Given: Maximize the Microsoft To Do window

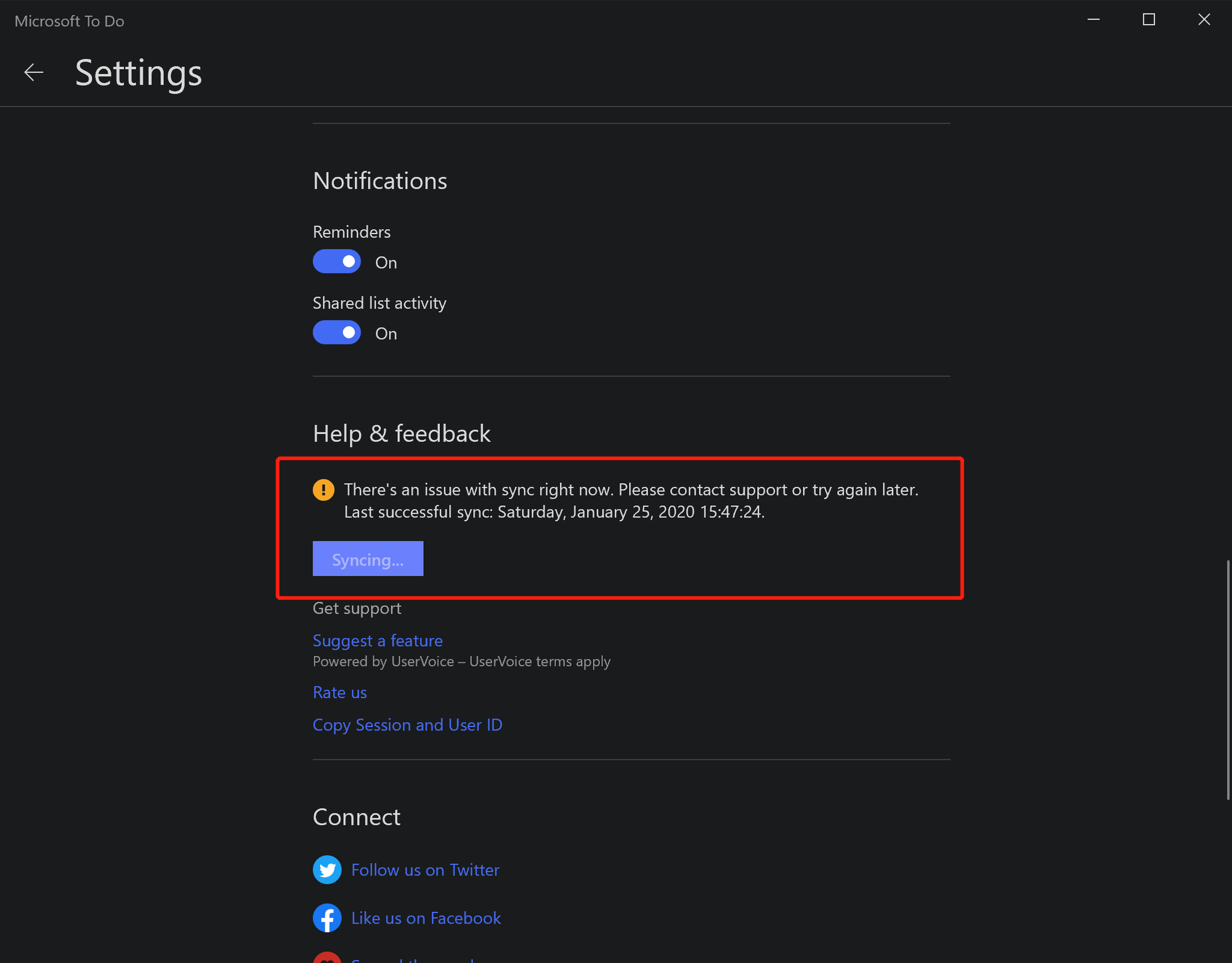Looking at the screenshot, I should click(x=1149, y=20).
